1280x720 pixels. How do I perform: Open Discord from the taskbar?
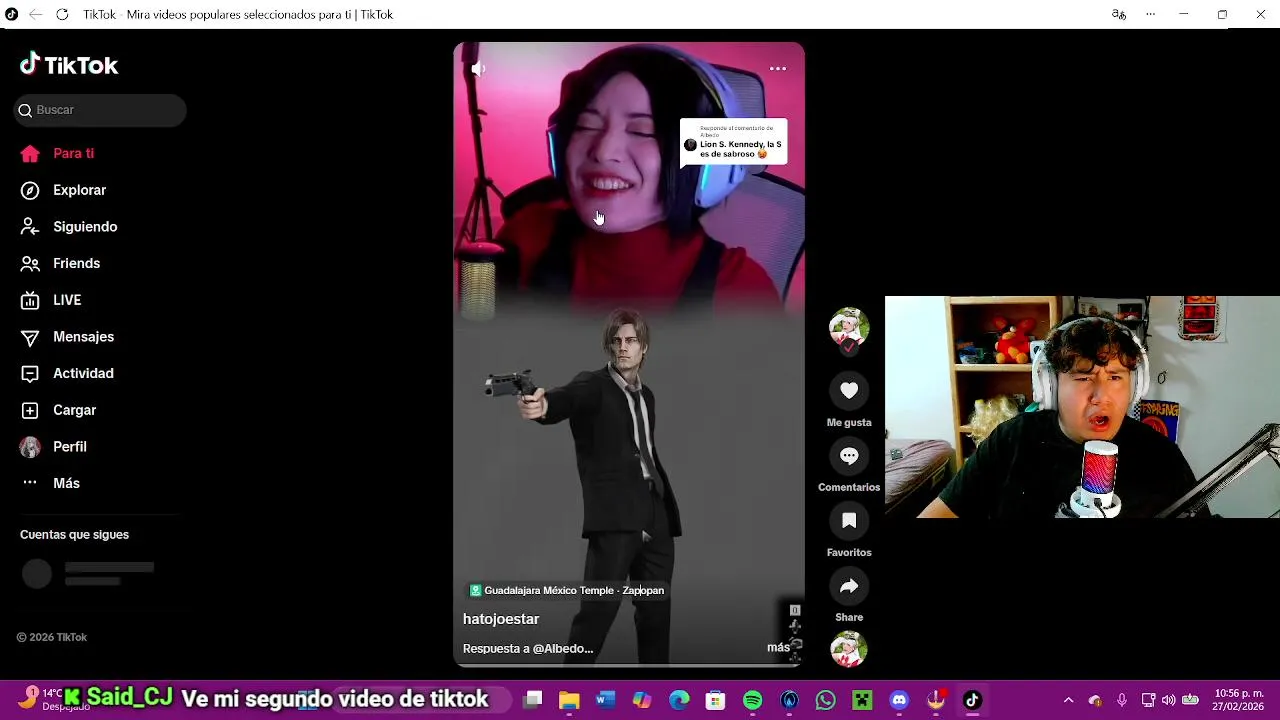pyautogui.click(x=899, y=700)
